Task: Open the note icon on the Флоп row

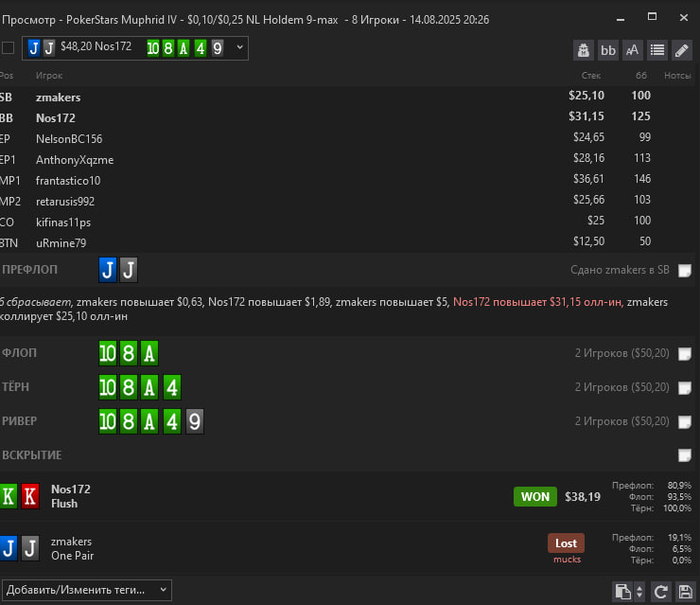Action: pos(684,354)
